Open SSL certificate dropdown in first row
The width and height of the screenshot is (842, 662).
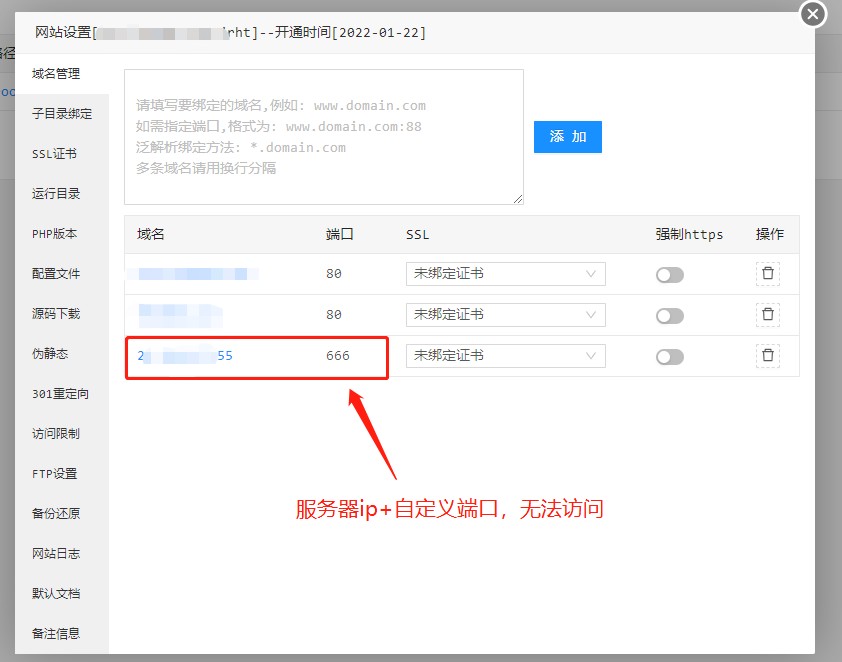click(x=505, y=274)
